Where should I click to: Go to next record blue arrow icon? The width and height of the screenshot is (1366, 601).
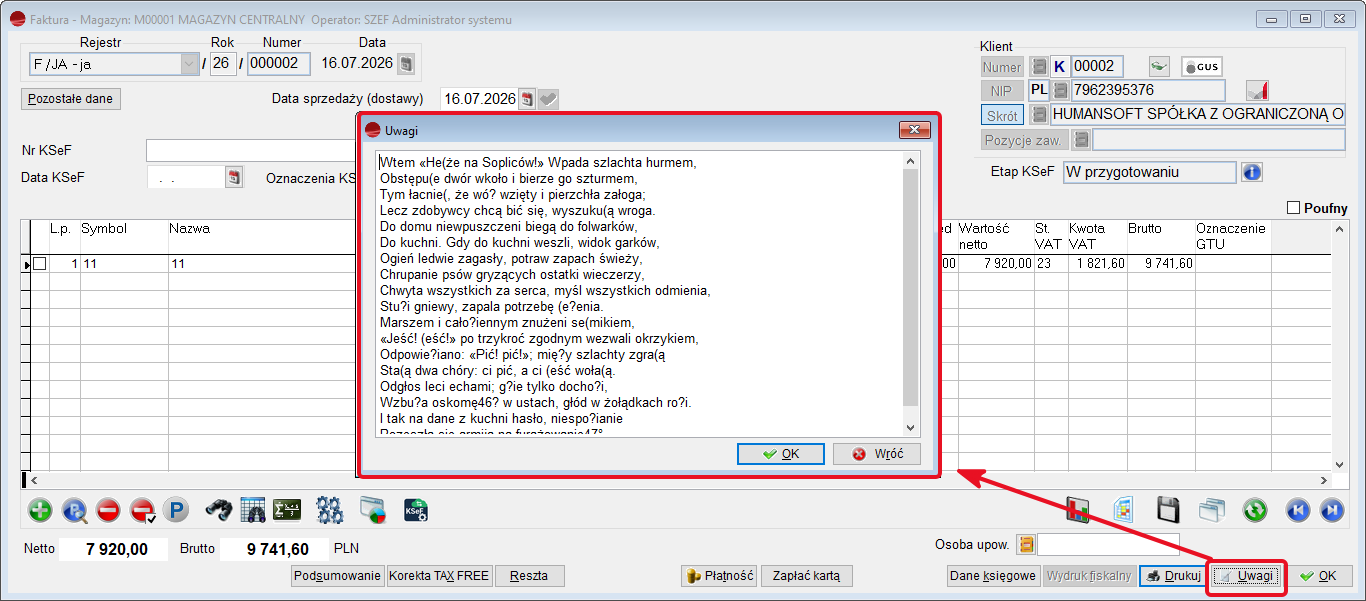pos(1331,510)
